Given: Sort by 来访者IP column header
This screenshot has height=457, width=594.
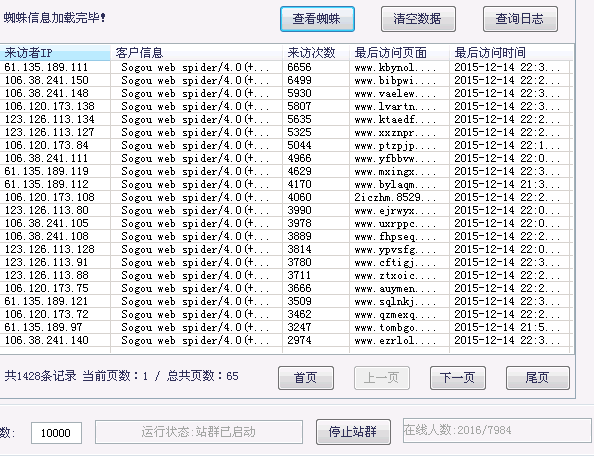Looking at the screenshot, I should (x=55, y=53).
